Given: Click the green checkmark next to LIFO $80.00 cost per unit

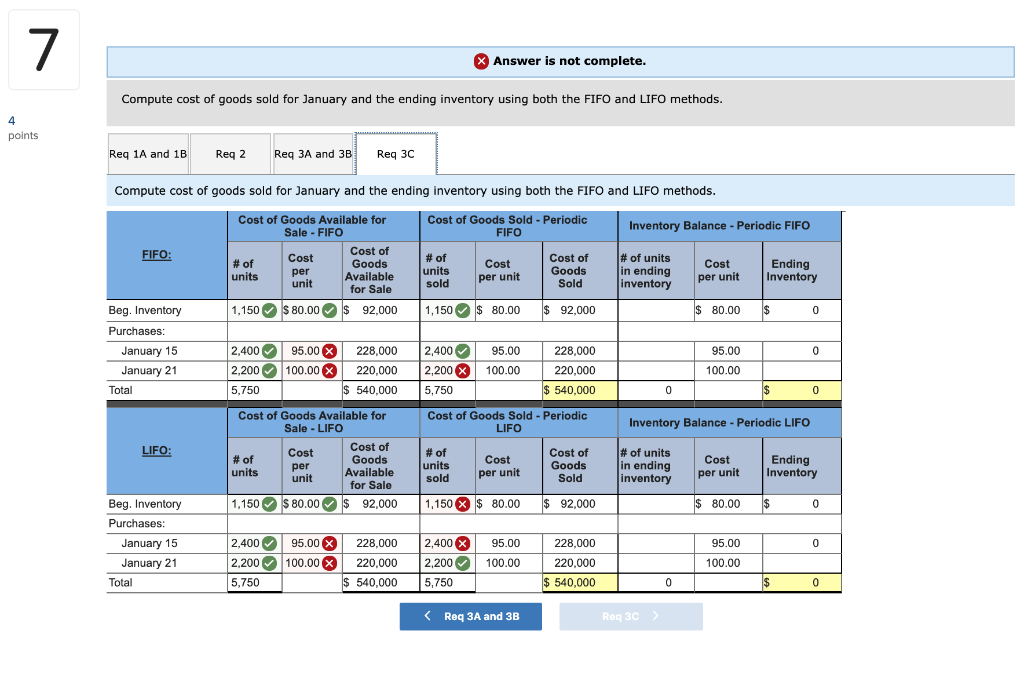Looking at the screenshot, I should pyautogui.click(x=329, y=503).
